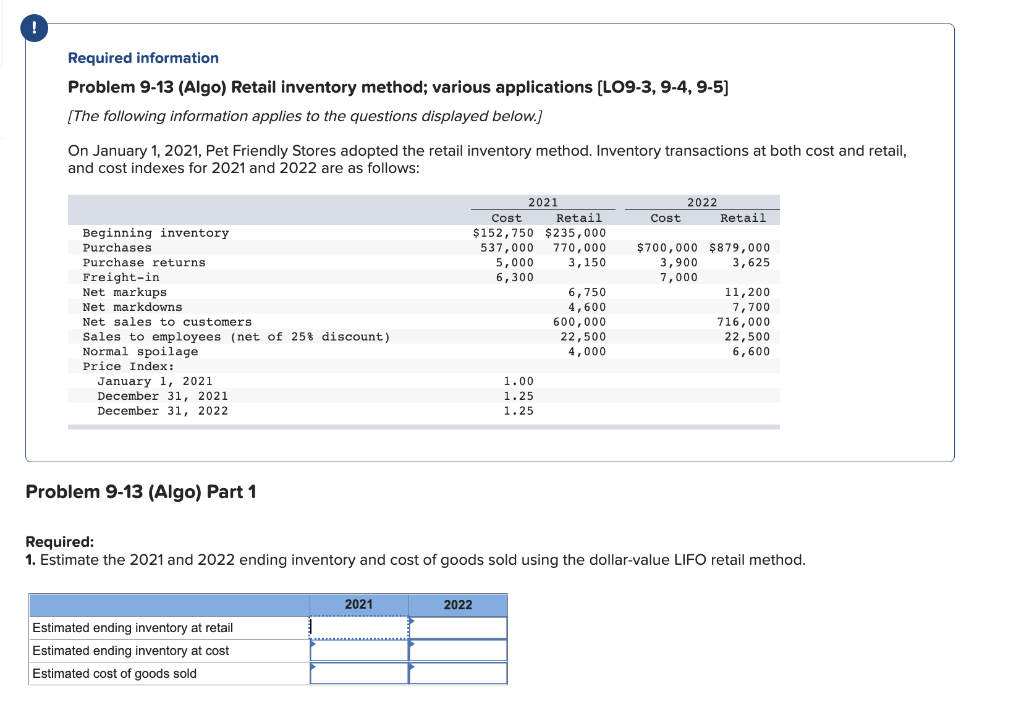This screenshot has height=710, width=1024.
Task: Click the triangle on 2022 ending inventory cost cell
Action: pyautogui.click(x=410, y=644)
